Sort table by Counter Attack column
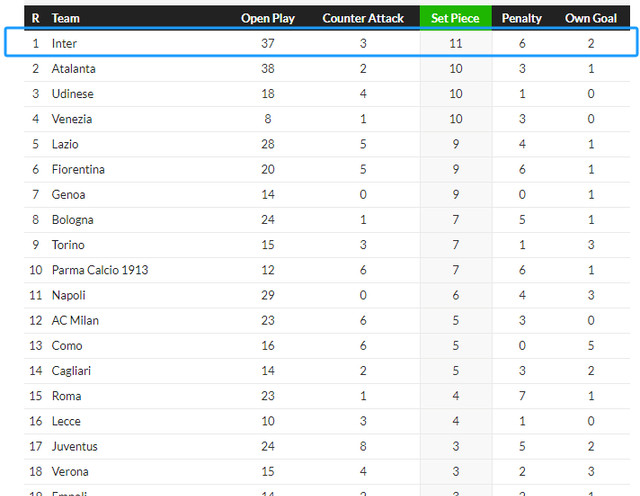Viewport: 640px width, 496px height. pyautogui.click(x=362, y=18)
